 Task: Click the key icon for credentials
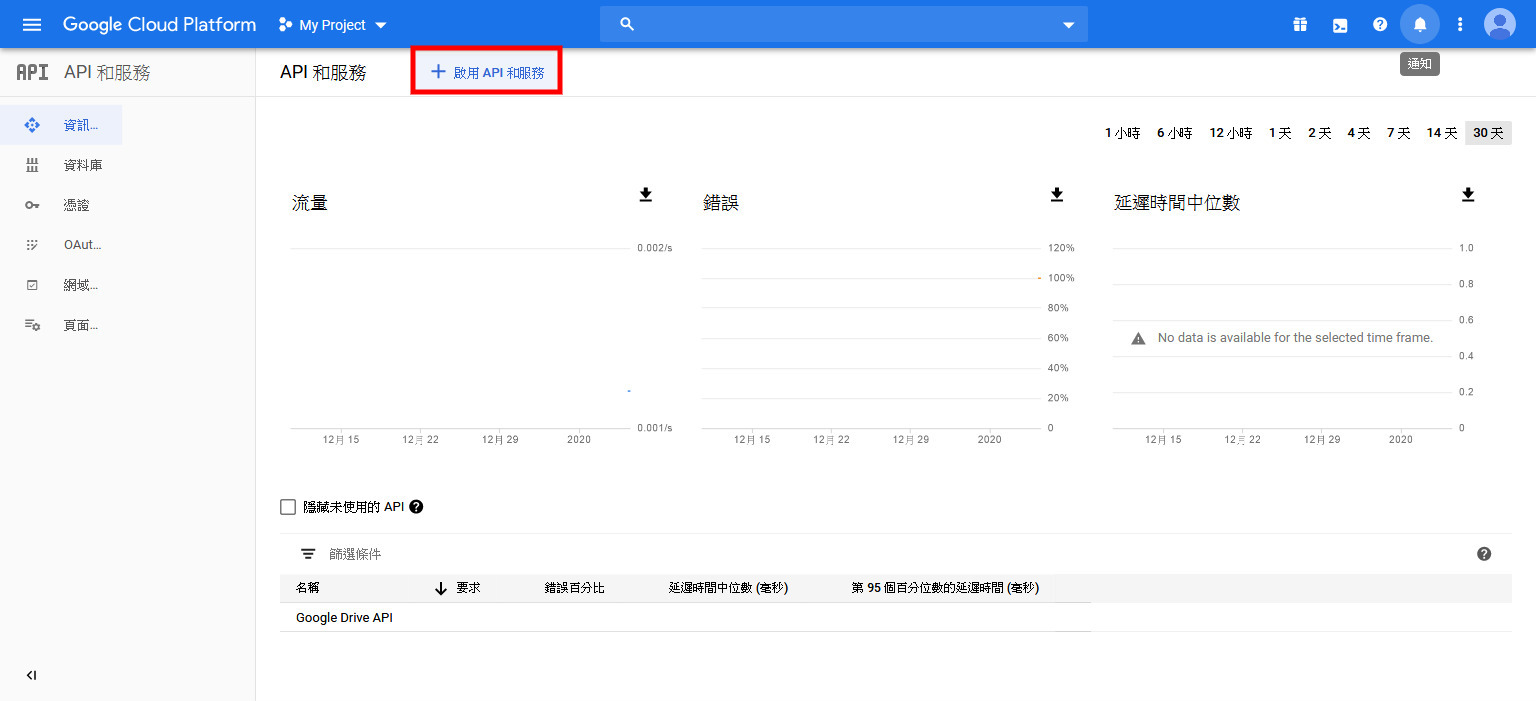(32, 205)
